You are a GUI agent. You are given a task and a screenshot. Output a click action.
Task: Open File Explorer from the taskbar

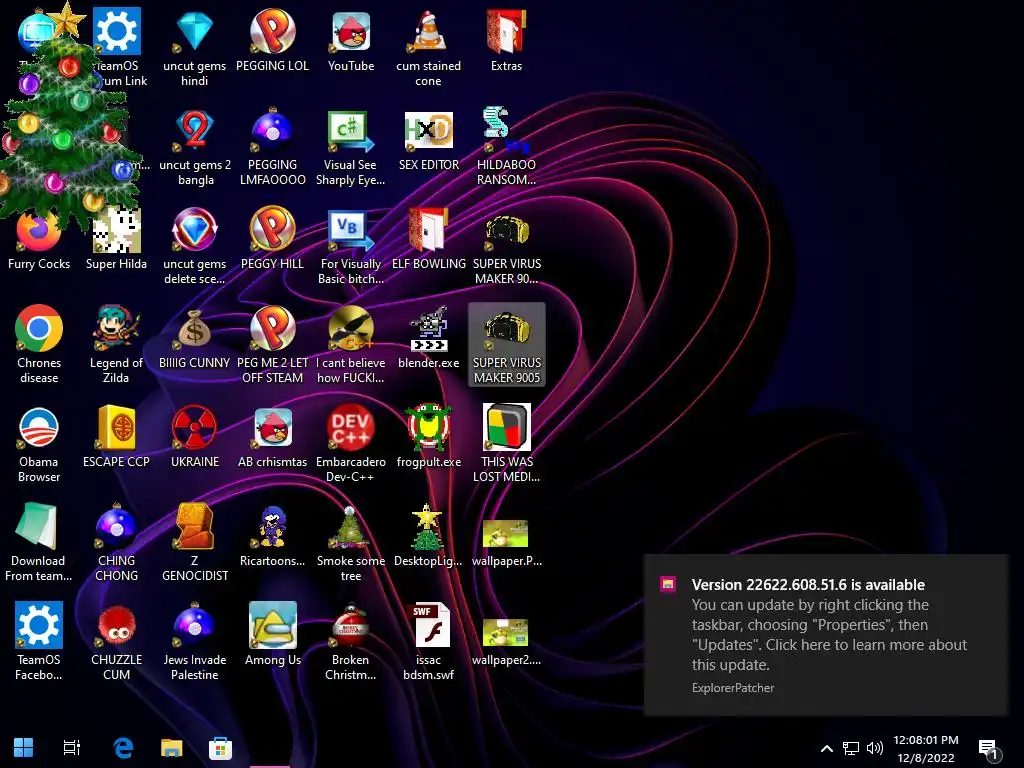172,748
